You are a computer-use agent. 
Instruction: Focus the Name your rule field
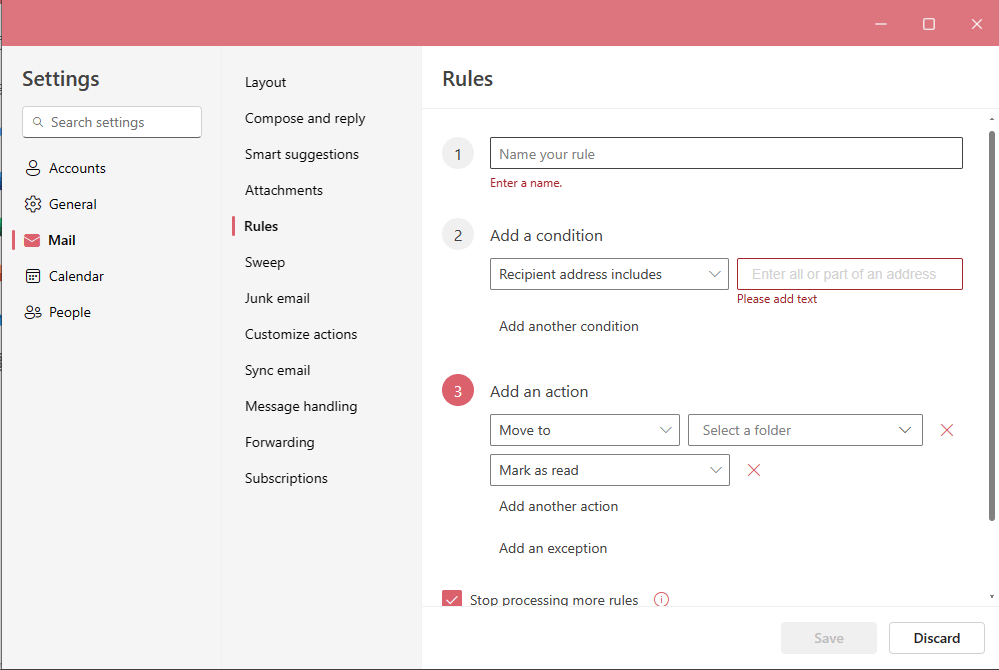tap(726, 153)
